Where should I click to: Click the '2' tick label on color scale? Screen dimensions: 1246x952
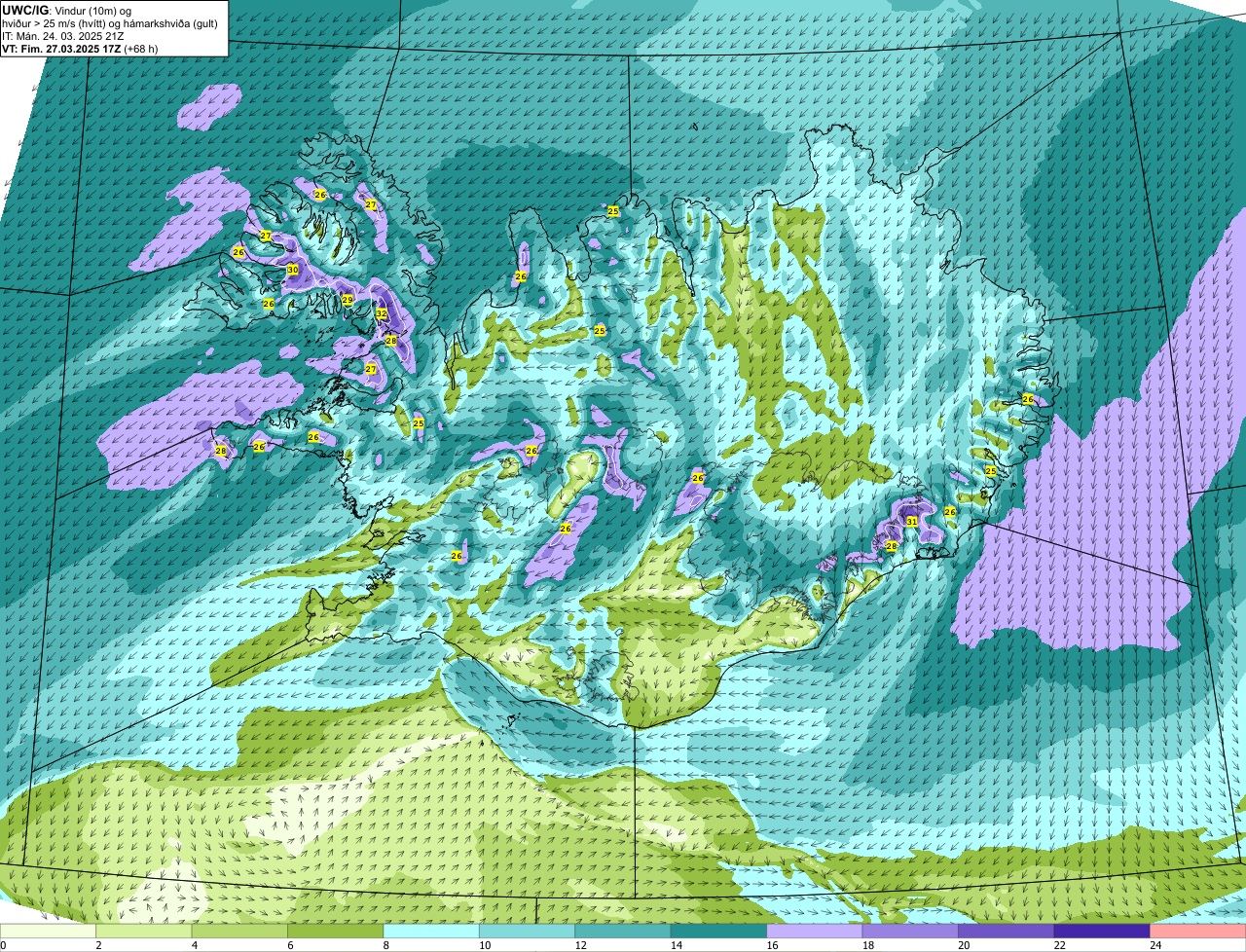pyautogui.click(x=98, y=945)
